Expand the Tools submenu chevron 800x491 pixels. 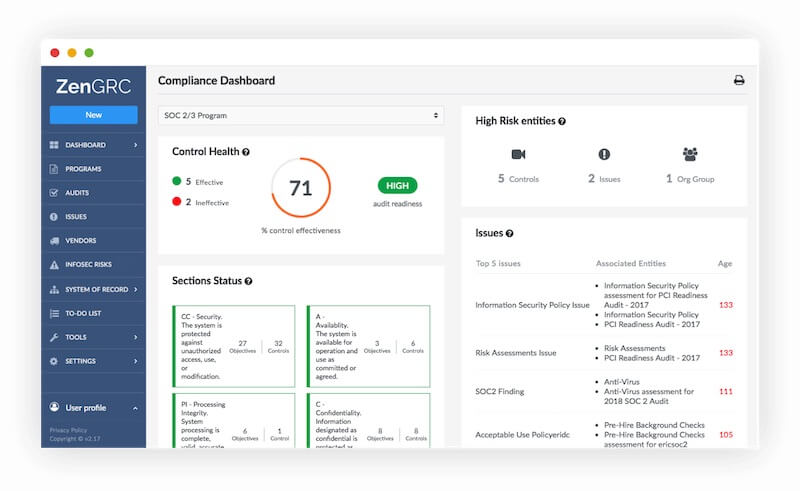coord(135,337)
